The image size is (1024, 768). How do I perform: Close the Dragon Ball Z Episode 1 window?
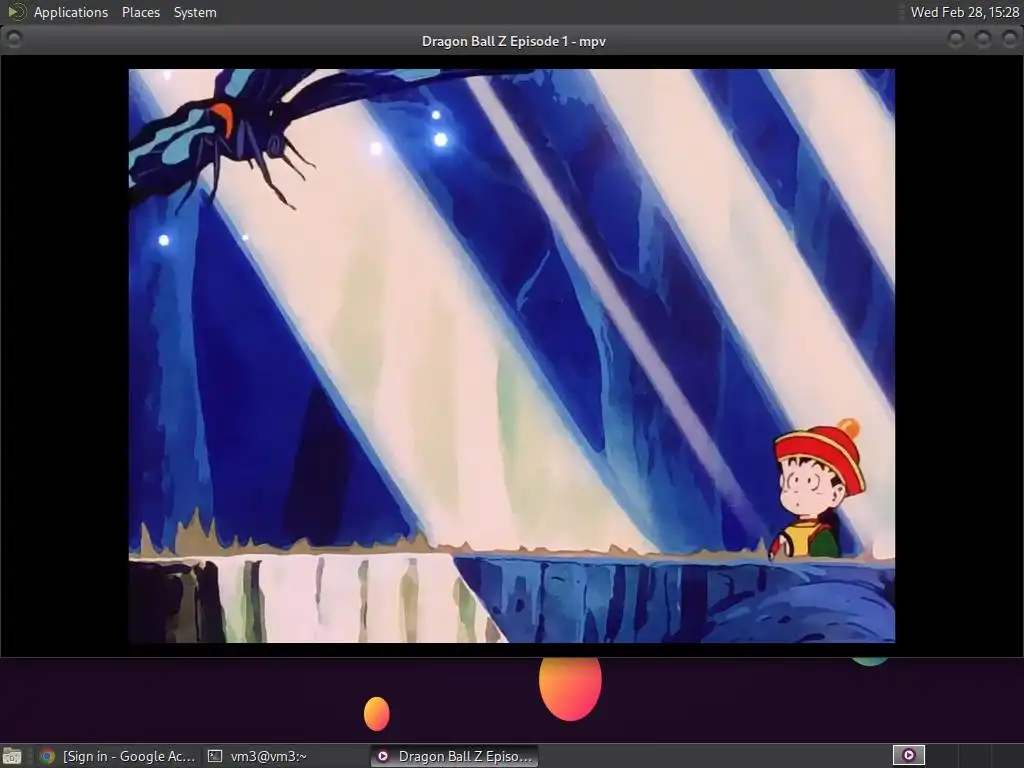pyautogui.click(x=1009, y=40)
